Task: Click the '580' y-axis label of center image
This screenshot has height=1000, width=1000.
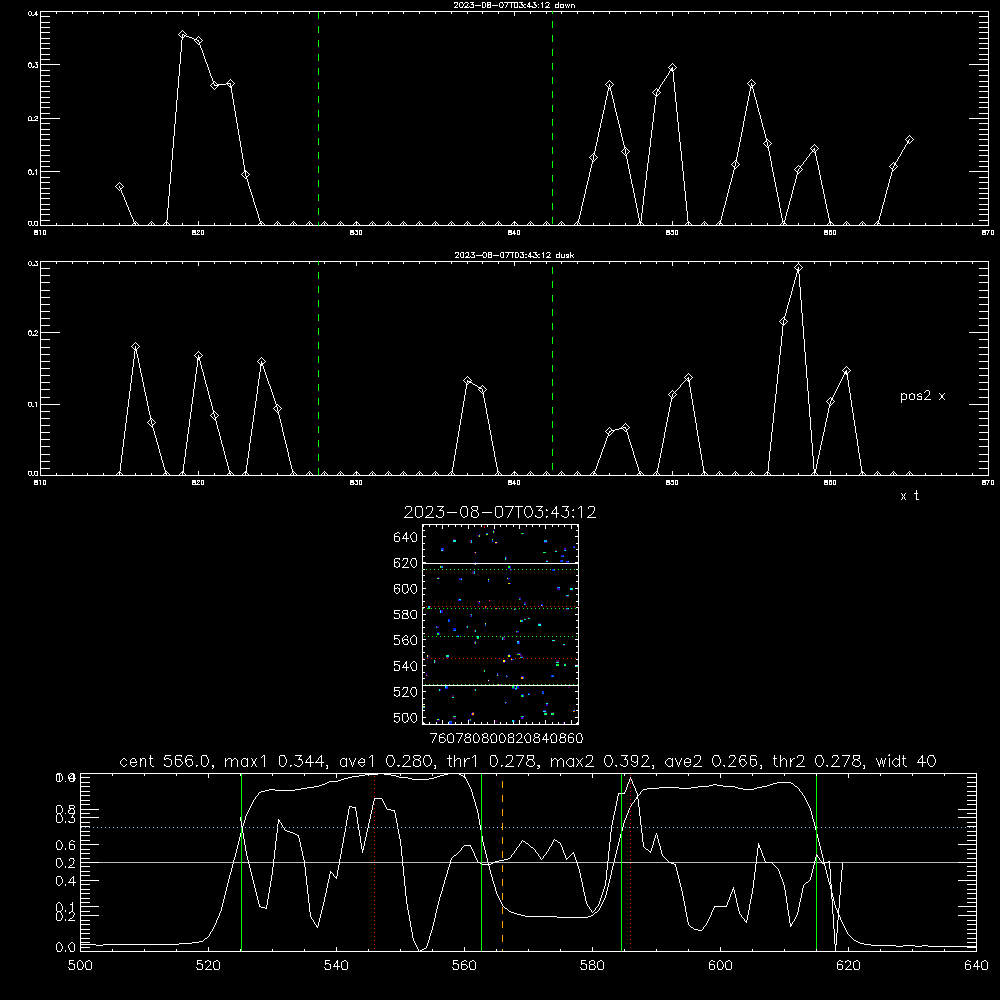Action: [x=406, y=615]
